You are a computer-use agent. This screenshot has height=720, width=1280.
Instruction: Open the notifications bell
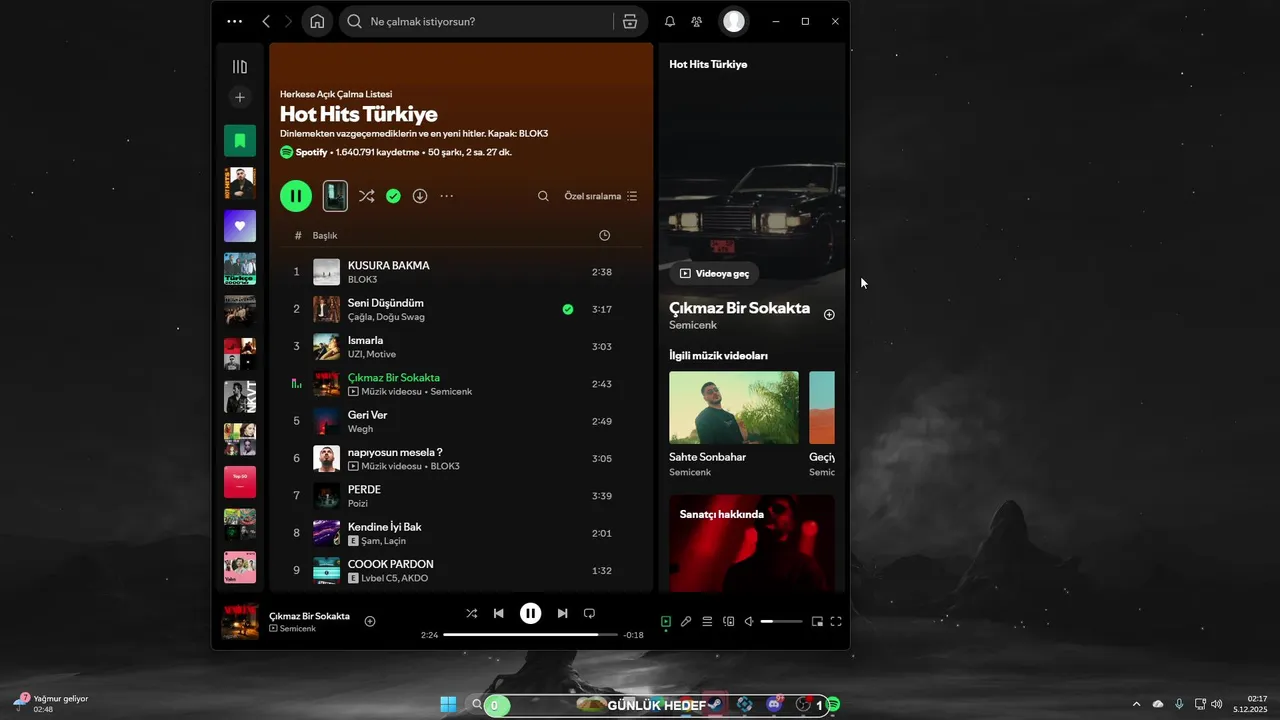(670, 21)
